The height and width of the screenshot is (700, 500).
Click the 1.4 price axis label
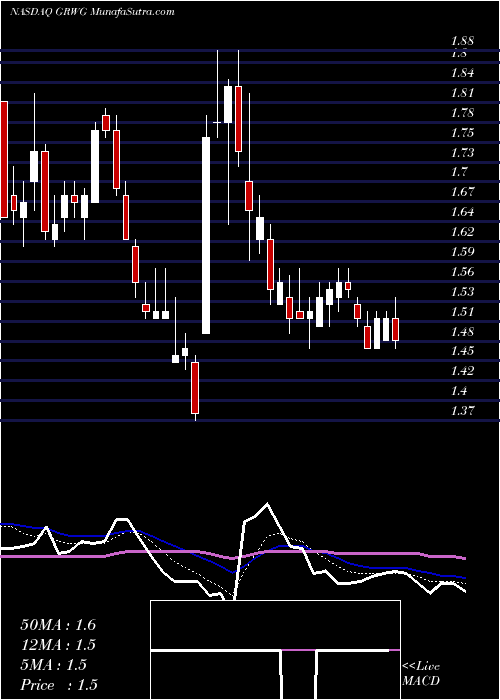[x=459, y=391]
